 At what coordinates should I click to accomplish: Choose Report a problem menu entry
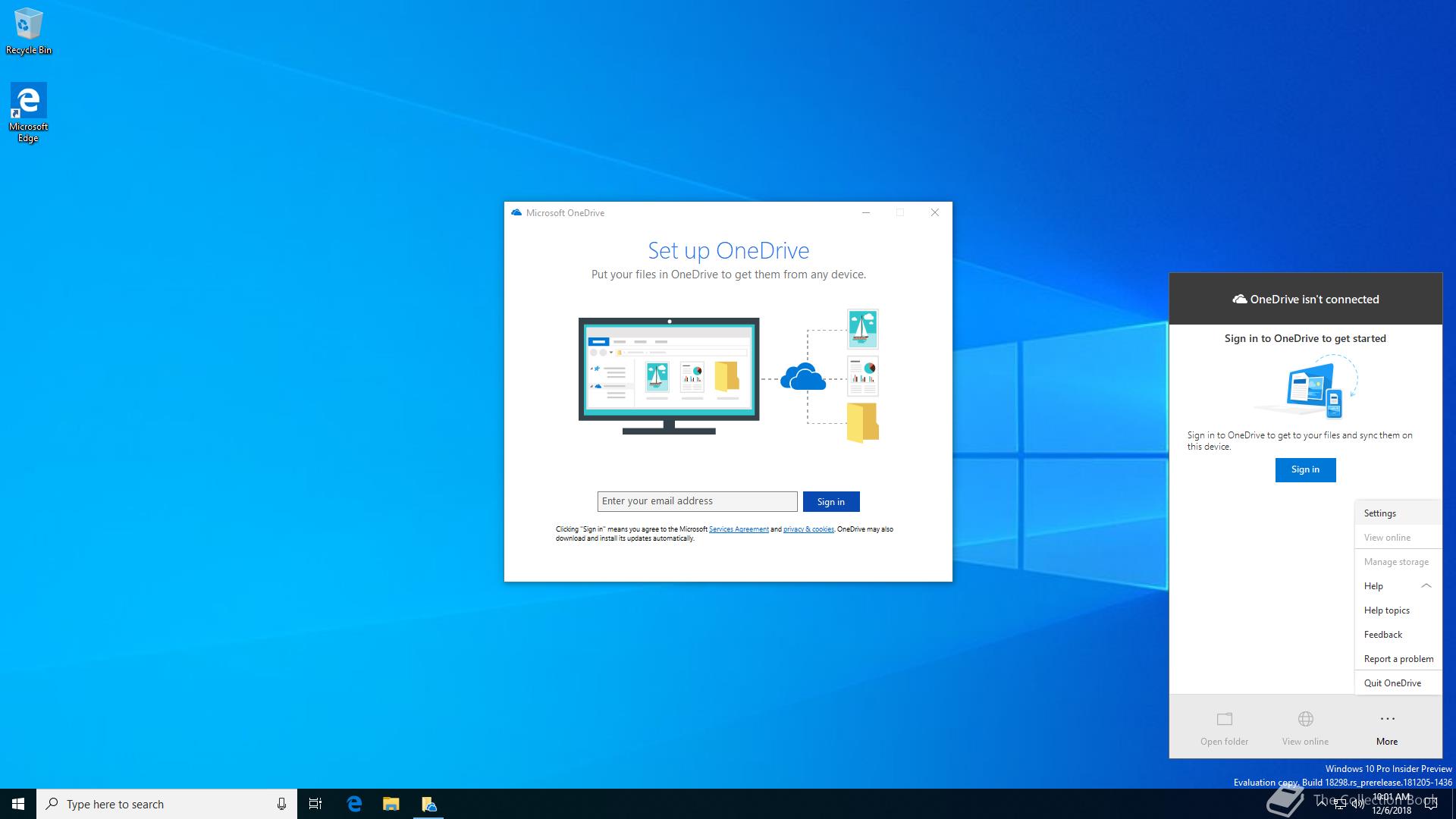click(1398, 659)
